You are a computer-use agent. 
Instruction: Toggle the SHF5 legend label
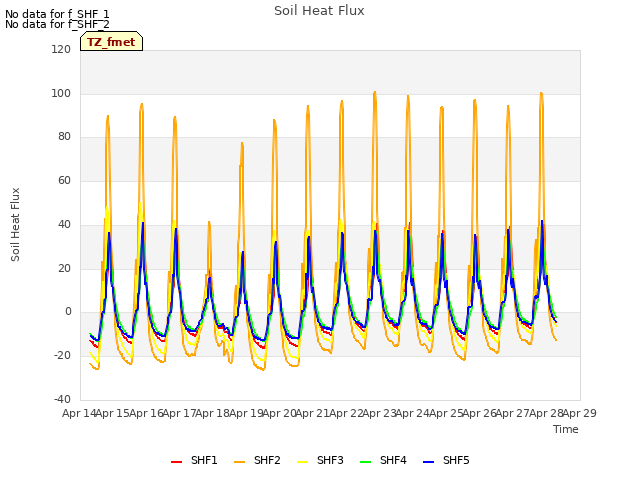[456, 460]
